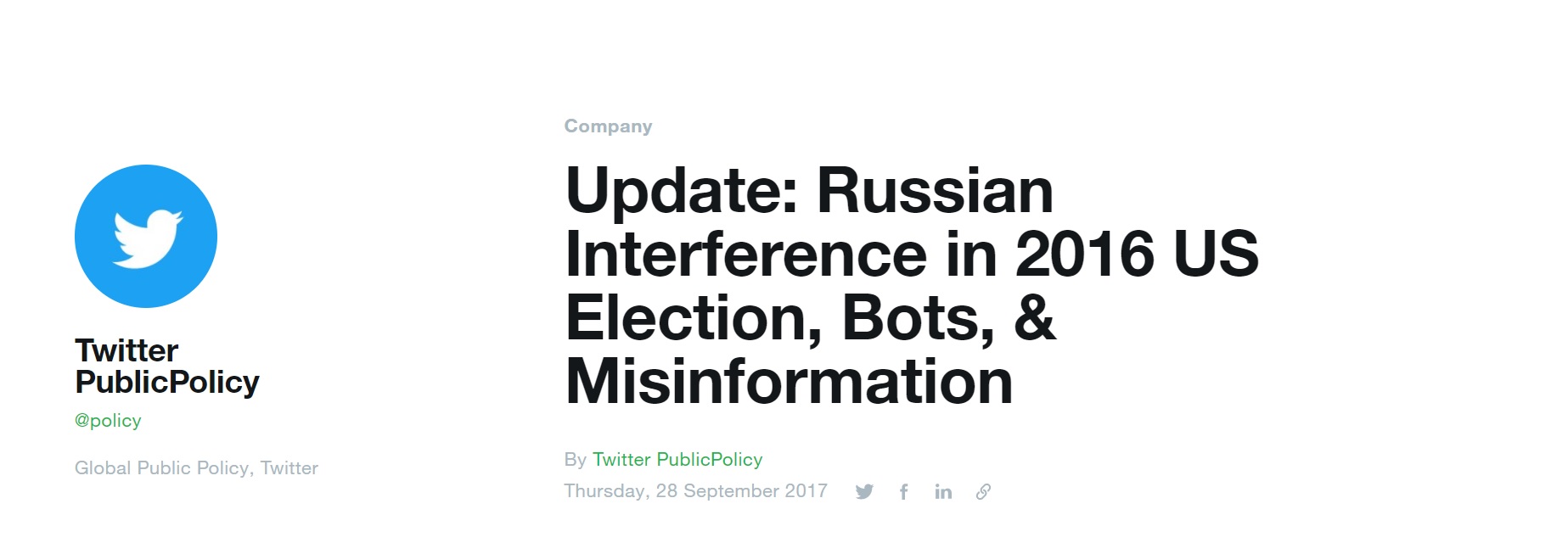Share the article on Twitter
Screen dimensions: 1568x554
coord(864,492)
